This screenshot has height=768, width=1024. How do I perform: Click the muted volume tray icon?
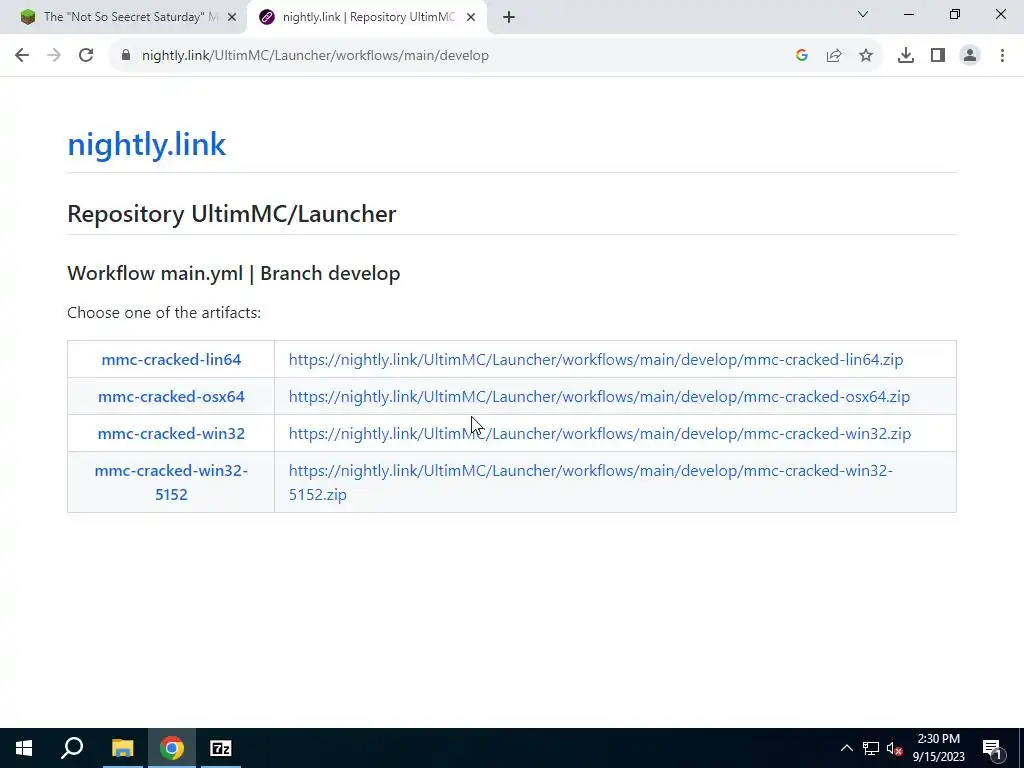[x=895, y=748]
